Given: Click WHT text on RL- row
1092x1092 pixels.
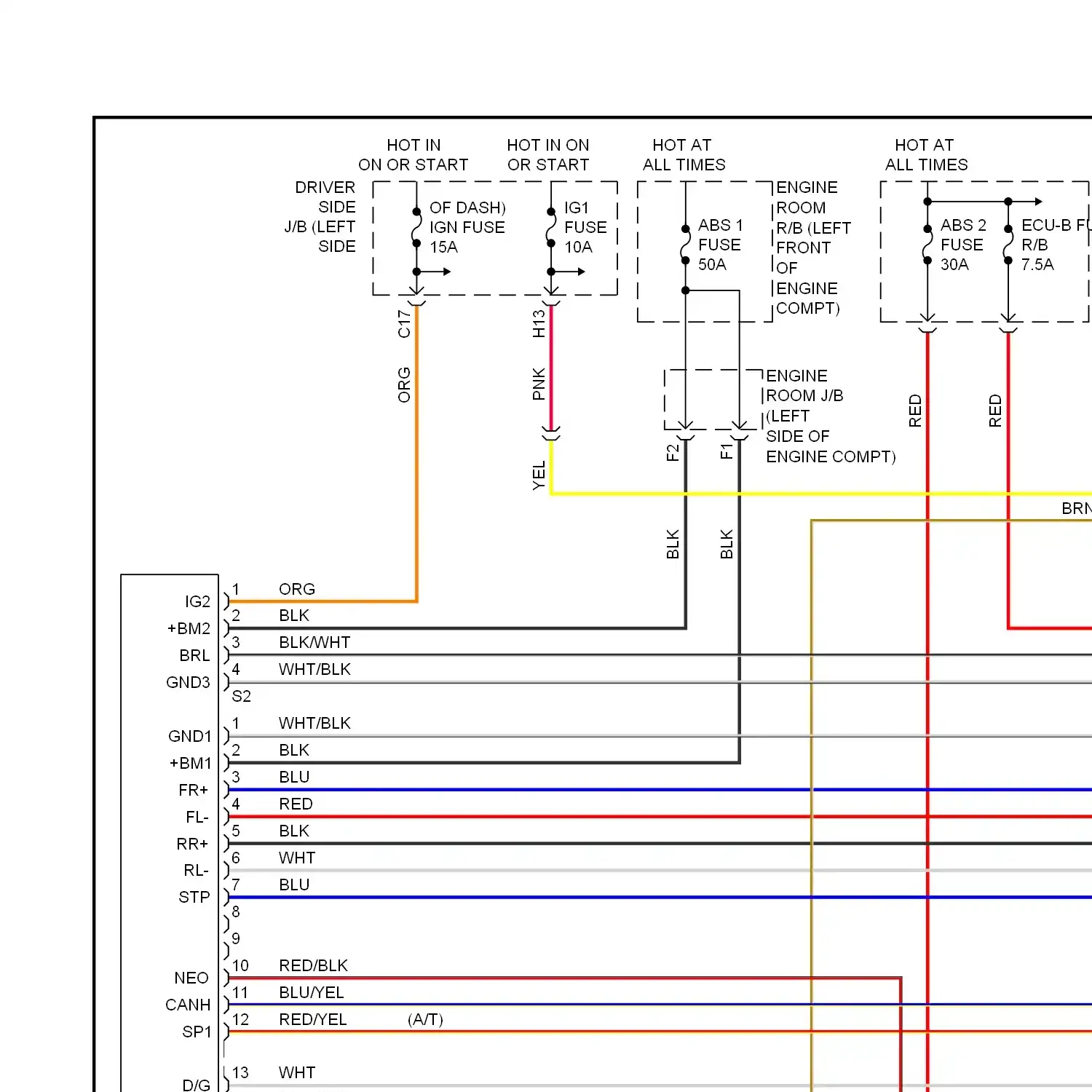Looking at the screenshot, I should coord(297,858).
